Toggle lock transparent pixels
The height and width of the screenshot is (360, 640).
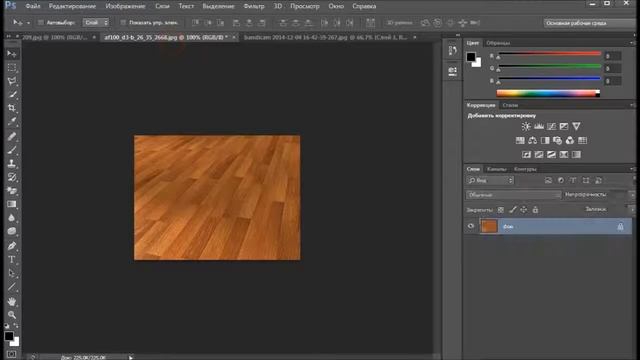coord(501,210)
